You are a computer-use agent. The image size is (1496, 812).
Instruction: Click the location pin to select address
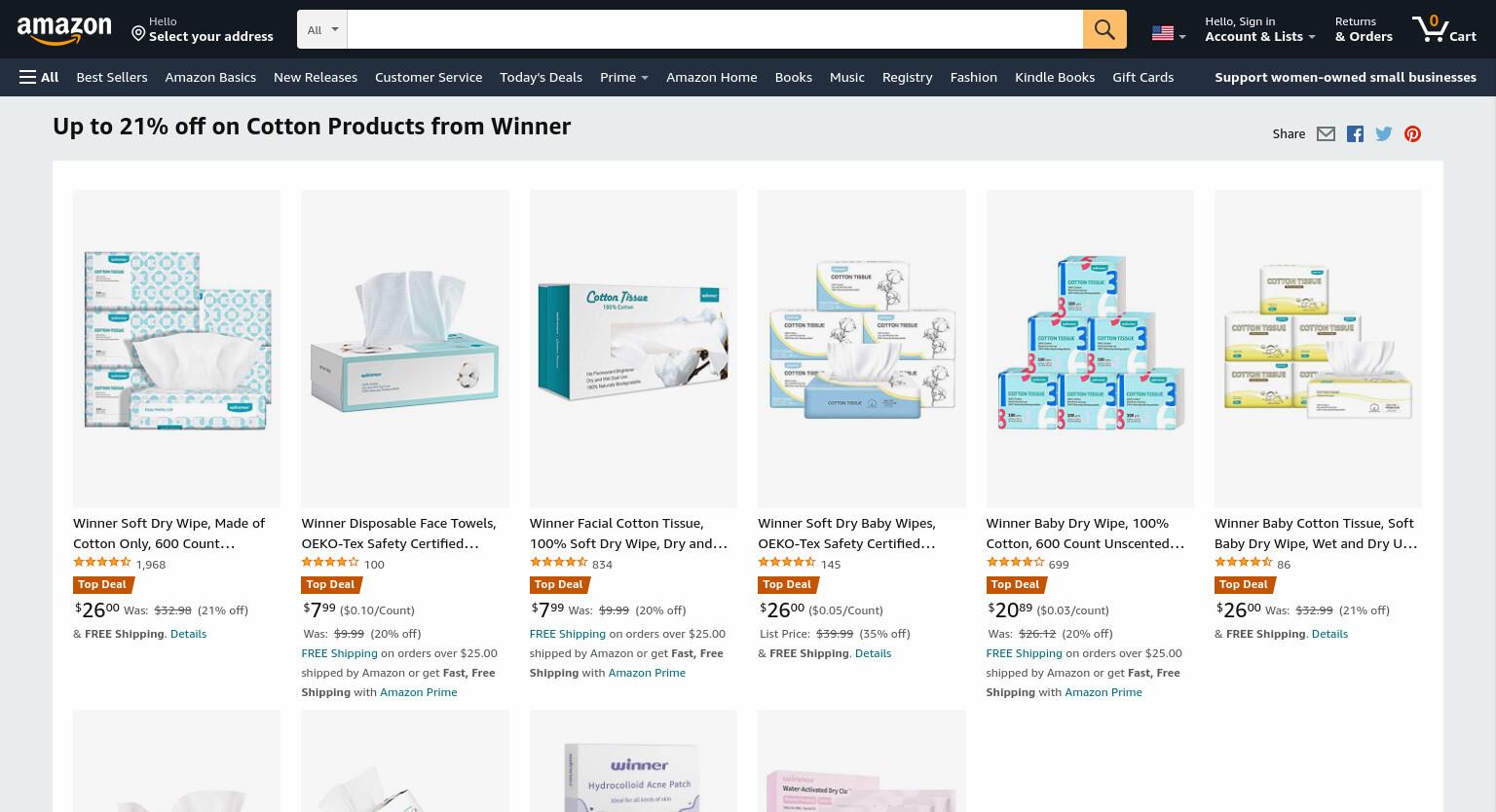tap(138, 34)
